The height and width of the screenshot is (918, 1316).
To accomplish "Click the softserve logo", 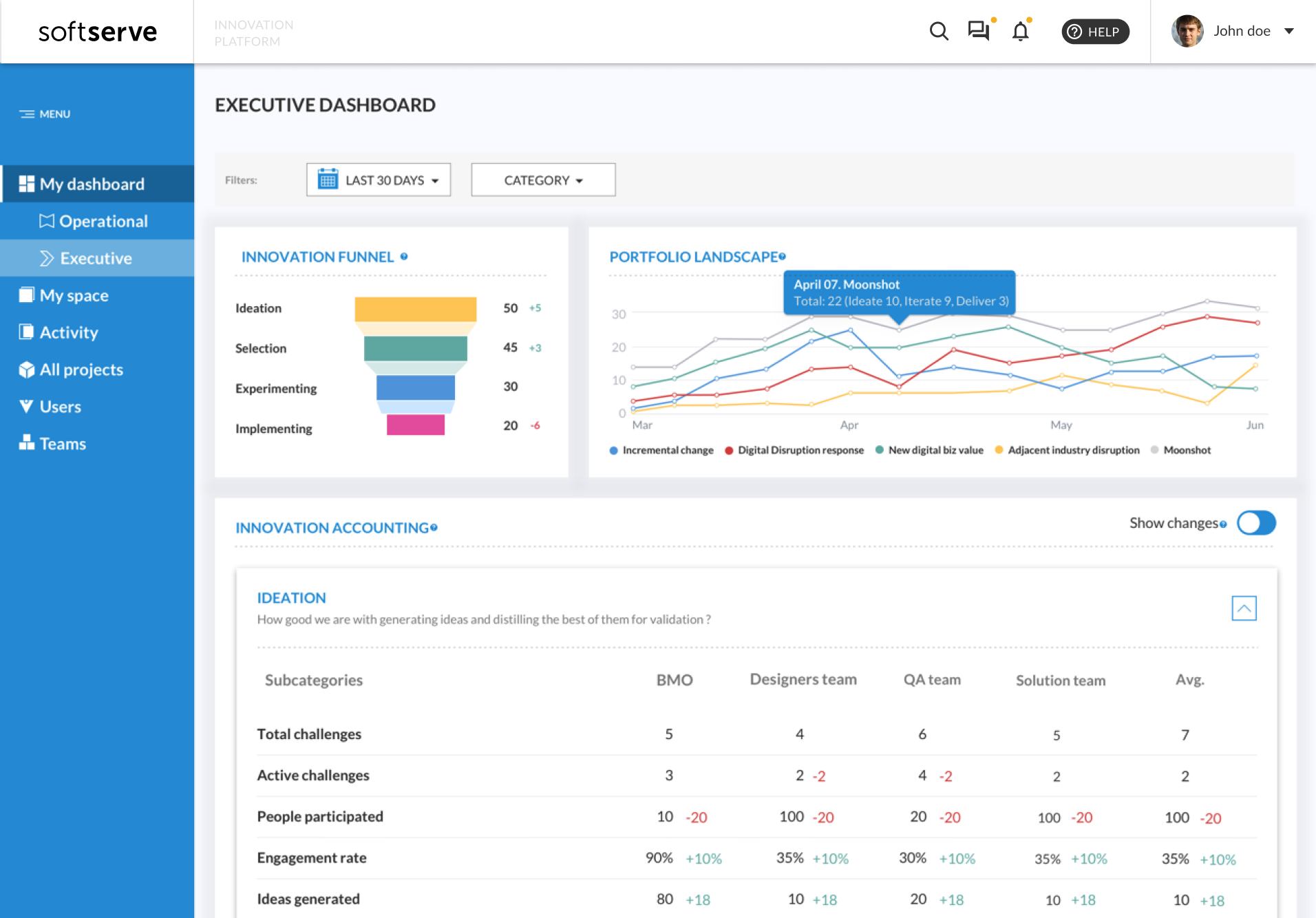I will coord(98,32).
